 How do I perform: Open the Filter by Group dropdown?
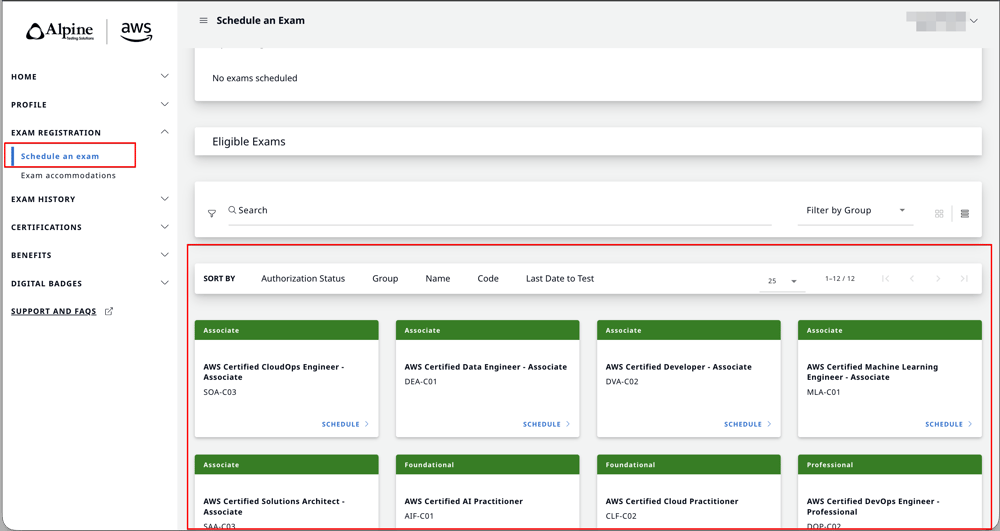(855, 210)
